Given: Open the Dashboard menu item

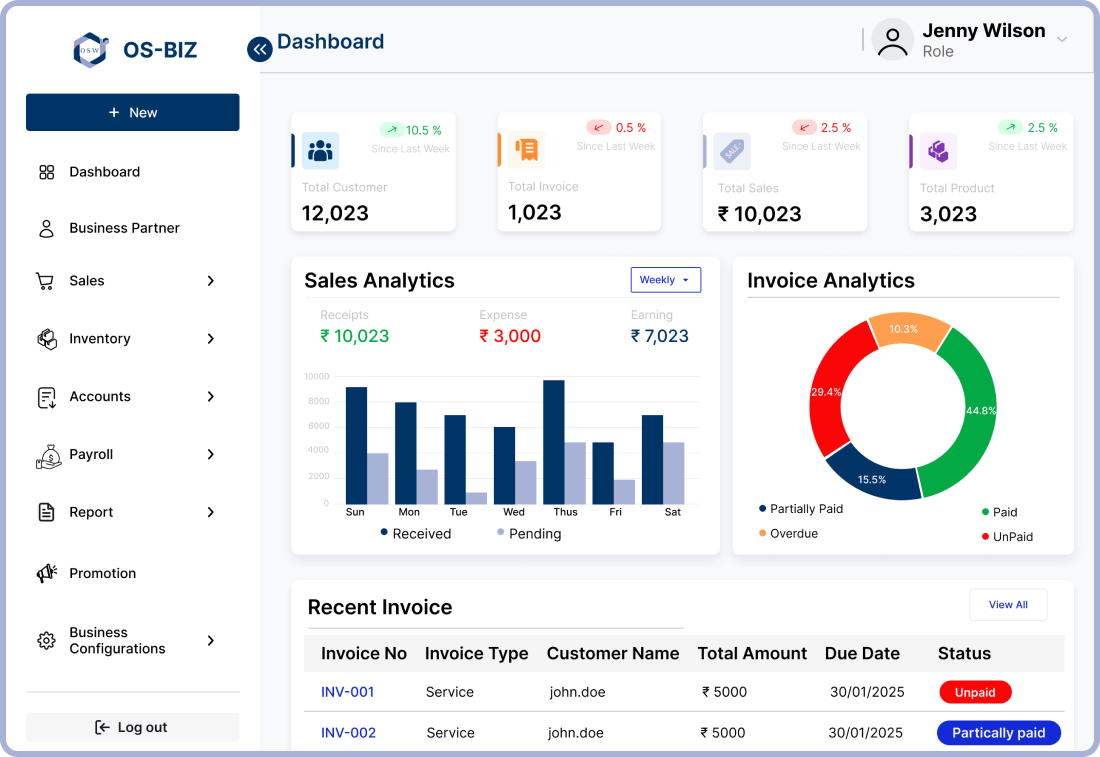Looking at the screenshot, I should pyautogui.click(x=104, y=172).
